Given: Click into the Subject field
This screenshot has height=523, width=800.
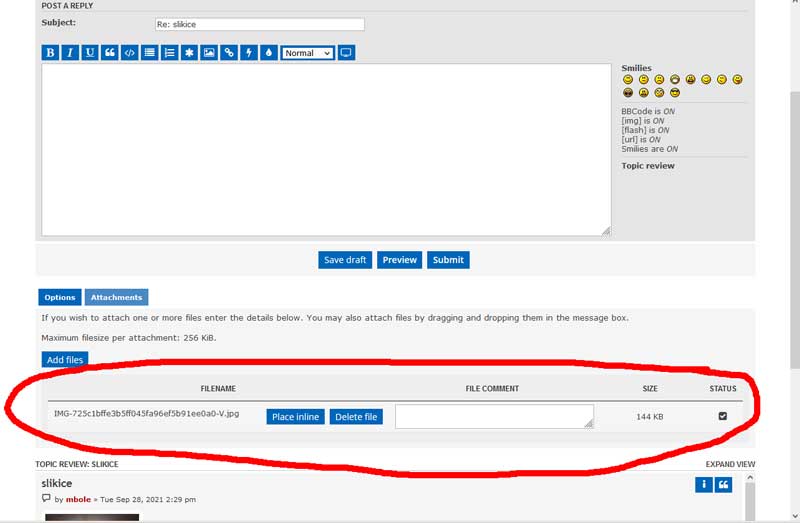Looking at the screenshot, I should pyautogui.click(x=260, y=24).
